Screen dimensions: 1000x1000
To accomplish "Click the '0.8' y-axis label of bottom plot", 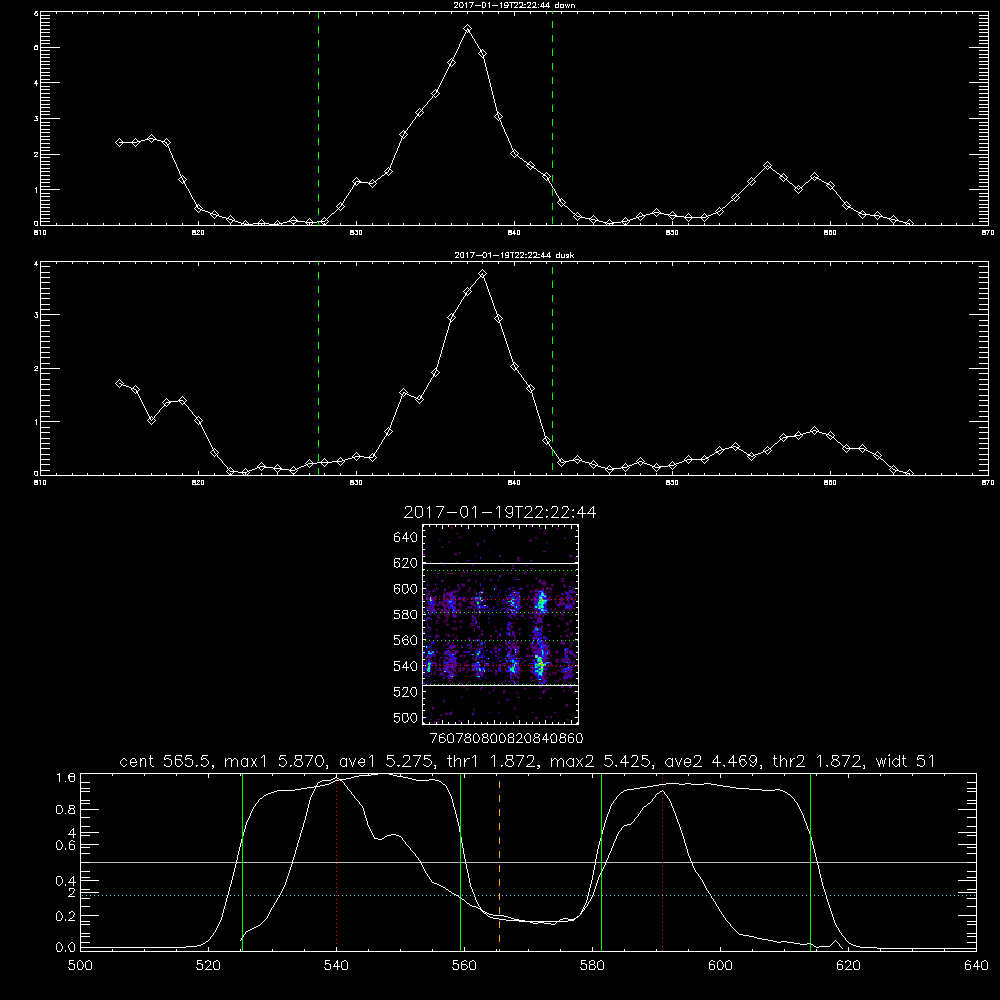I will coord(66,810).
